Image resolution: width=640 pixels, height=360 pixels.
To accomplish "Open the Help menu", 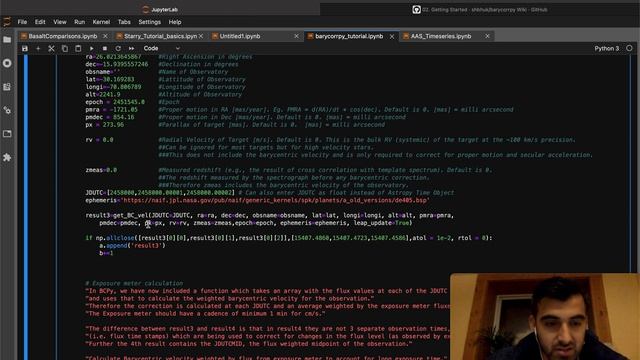I will (x=175, y=22).
